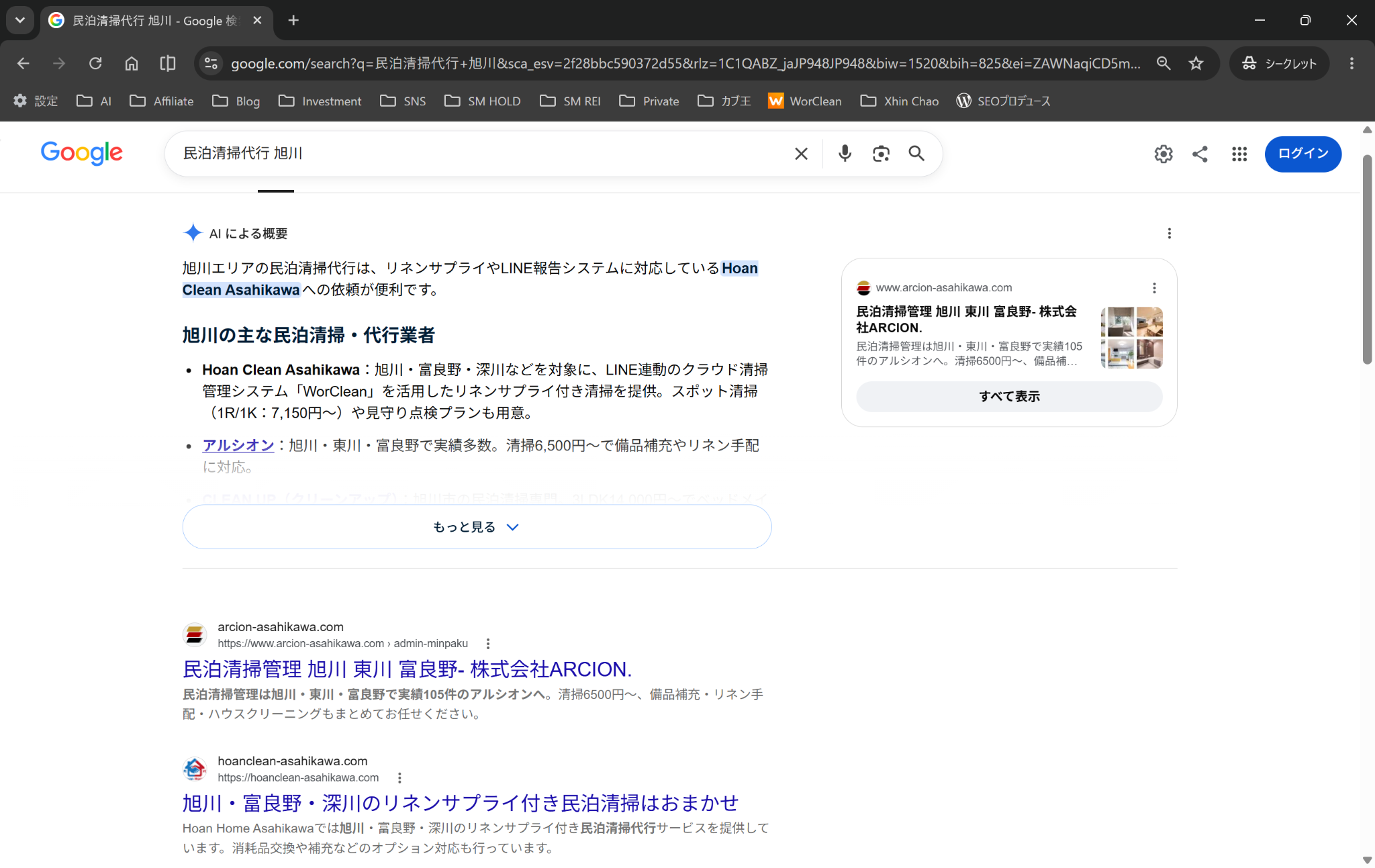Open a new browser tab
Viewport: 1375px width, 868px height.
coord(293,20)
